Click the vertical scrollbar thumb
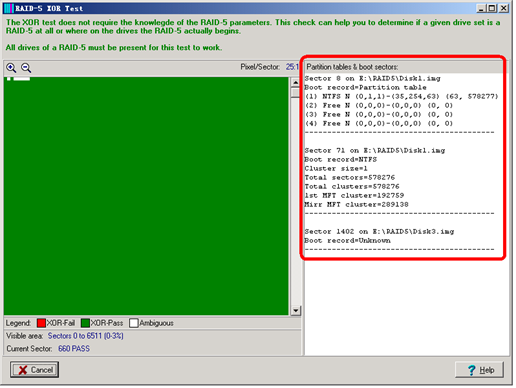Image resolution: width=516 pixels, height=388 pixels. pyautogui.click(x=295, y=92)
